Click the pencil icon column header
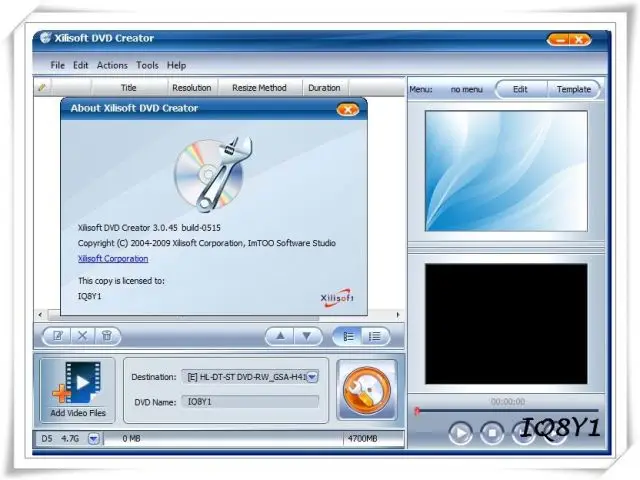This screenshot has width=640, height=480. [x=42, y=87]
